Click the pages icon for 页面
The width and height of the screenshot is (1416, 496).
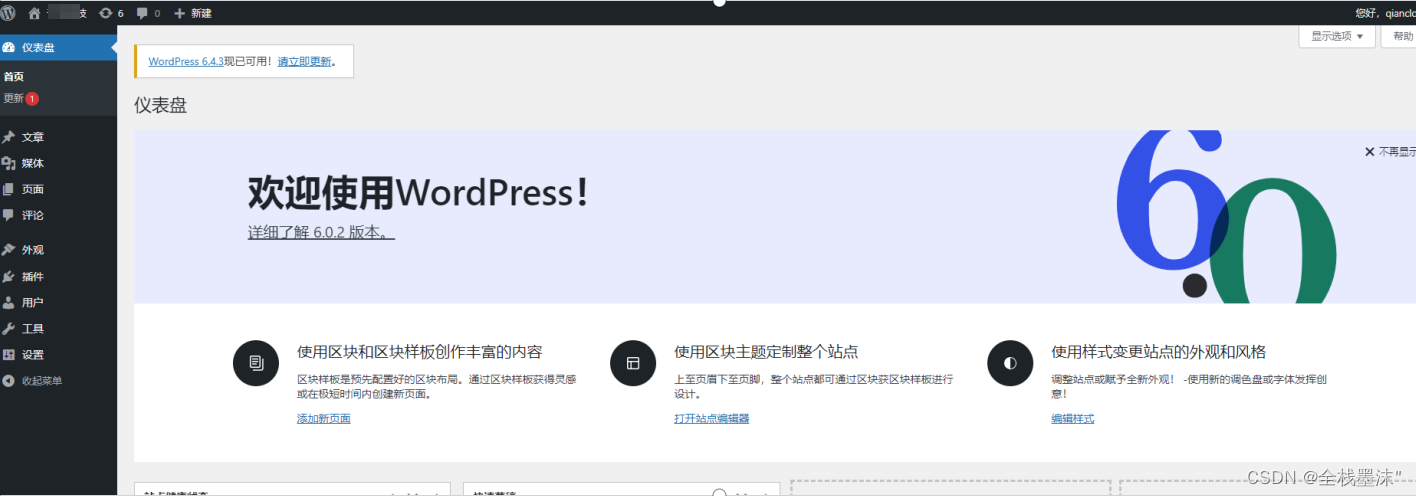pos(9,189)
